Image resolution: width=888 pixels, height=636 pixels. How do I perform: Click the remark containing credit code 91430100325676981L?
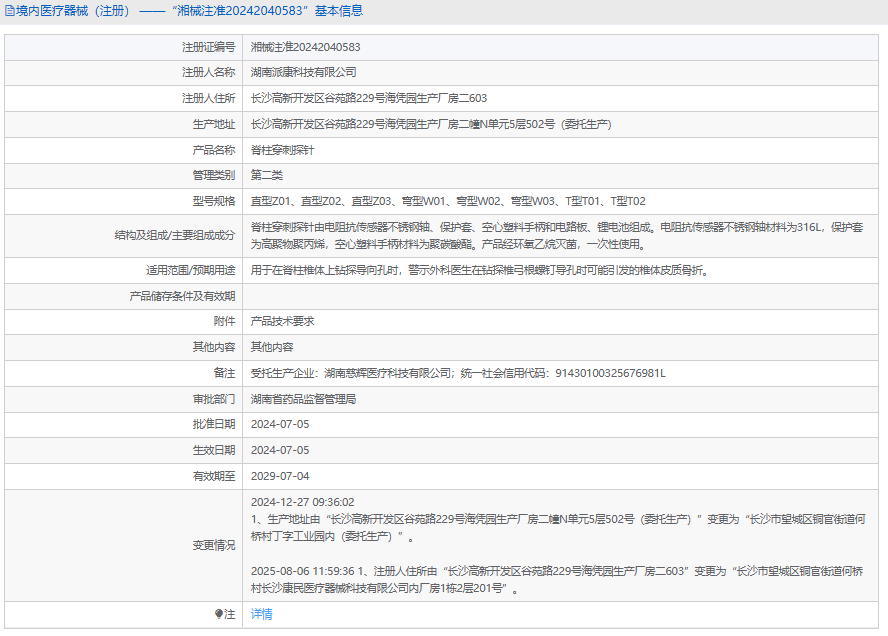(x=458, y=373)
